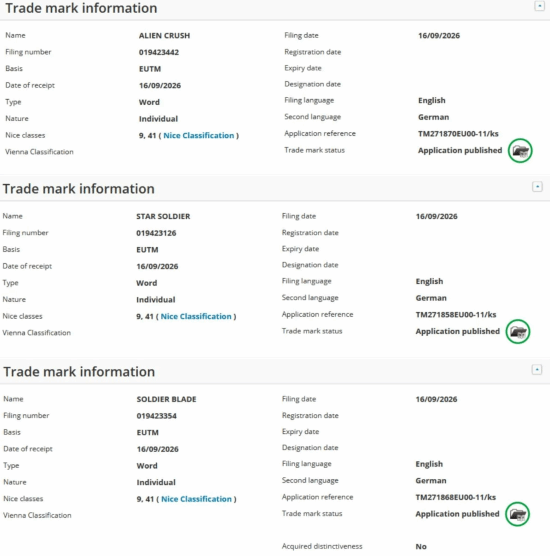The width and height of the screenshot is (550, 556).
Task: Open Nice Classification link for STAR SOLDIER
Action: click(x=196, y=316)
